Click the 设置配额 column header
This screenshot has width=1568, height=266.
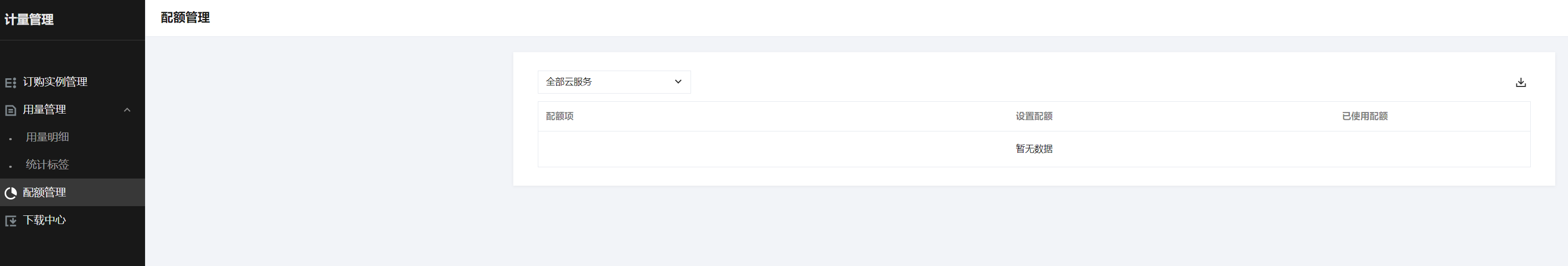point(1034,117)
